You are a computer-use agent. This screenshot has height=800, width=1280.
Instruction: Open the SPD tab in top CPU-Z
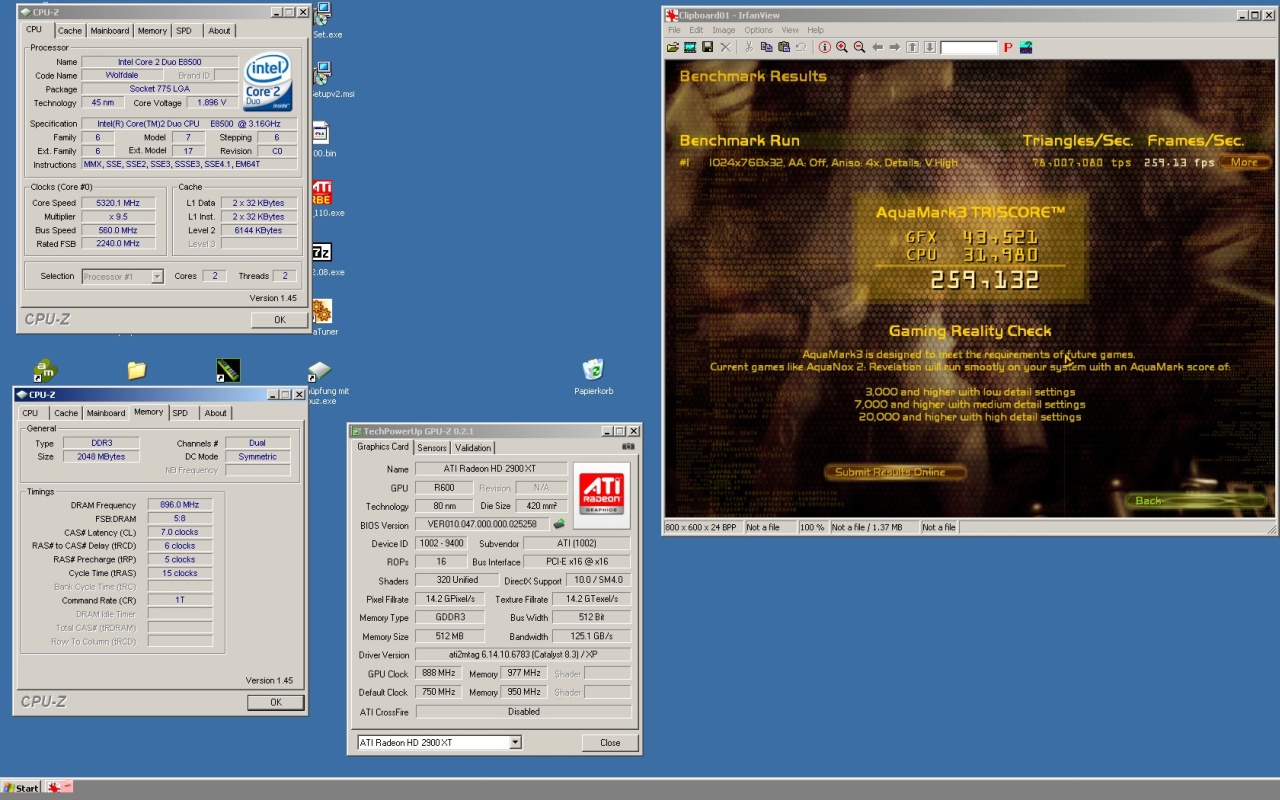click(x=184, y=31)
